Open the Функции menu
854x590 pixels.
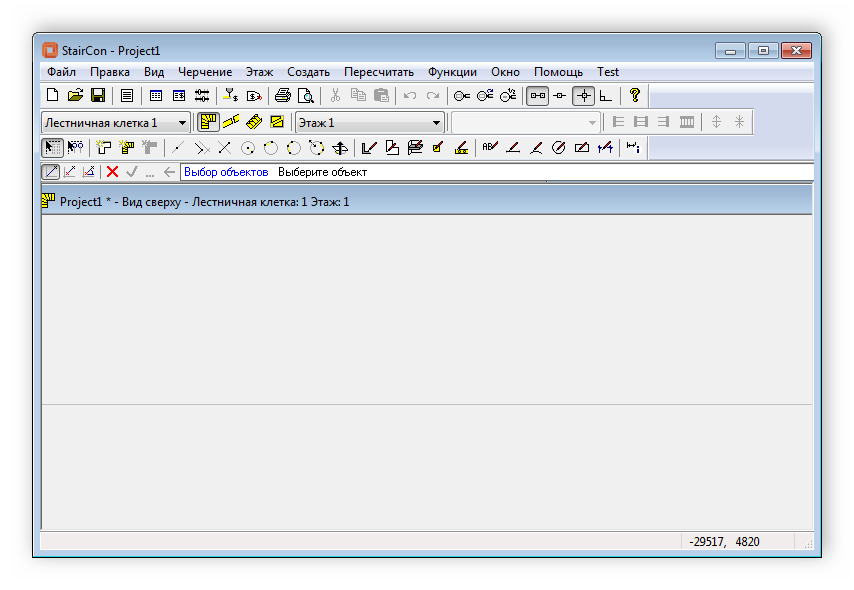tap(452, 72)
